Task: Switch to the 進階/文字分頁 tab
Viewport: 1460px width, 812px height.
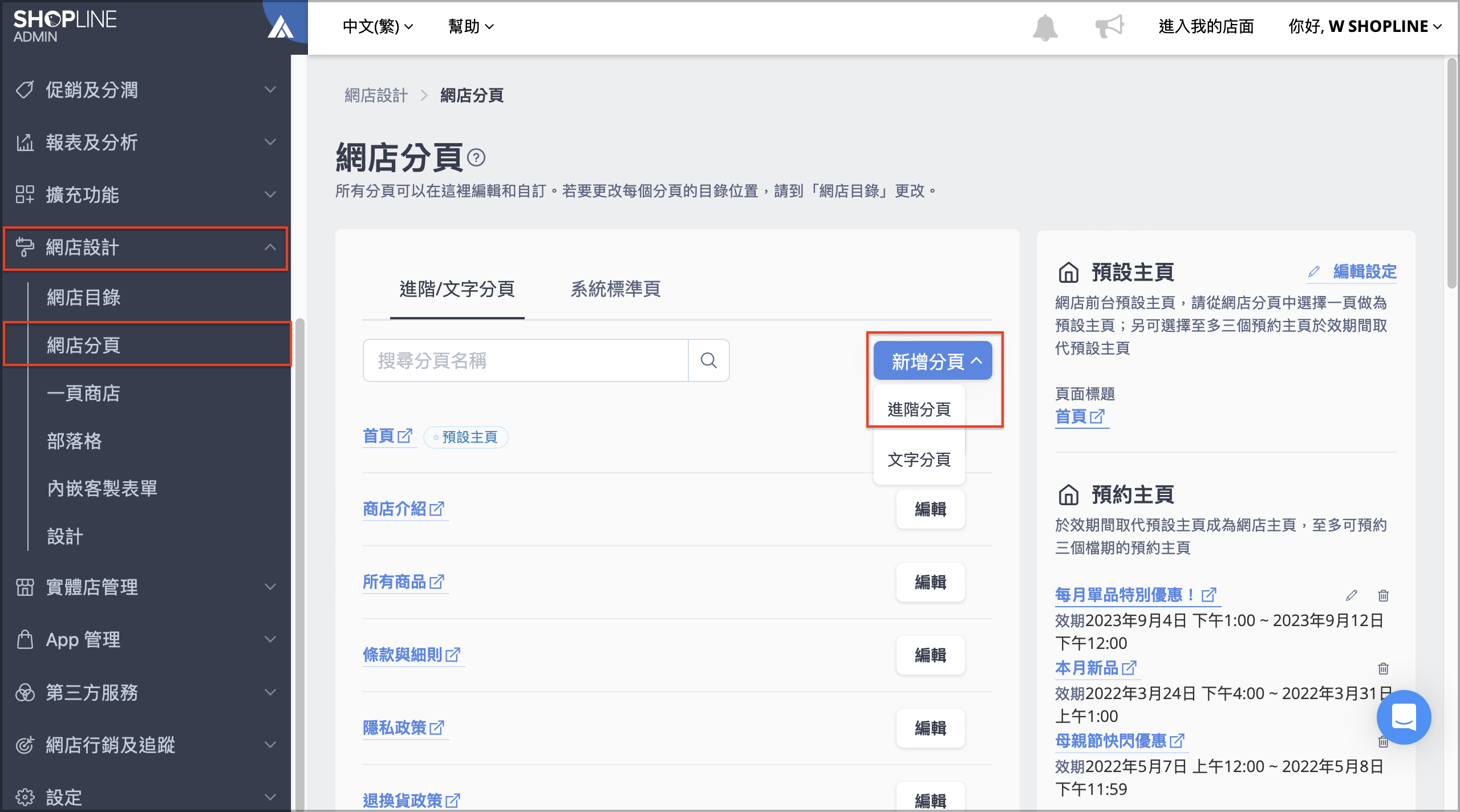Action: [x=457, y=289]
